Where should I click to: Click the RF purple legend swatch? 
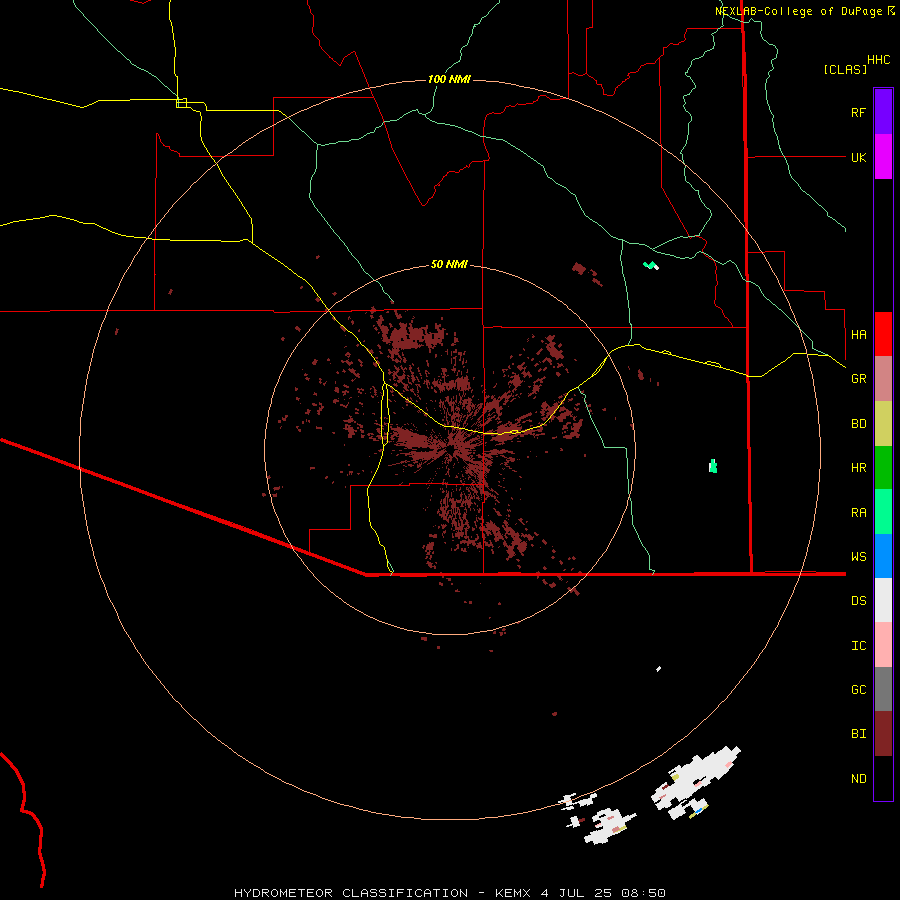point(883,111)
